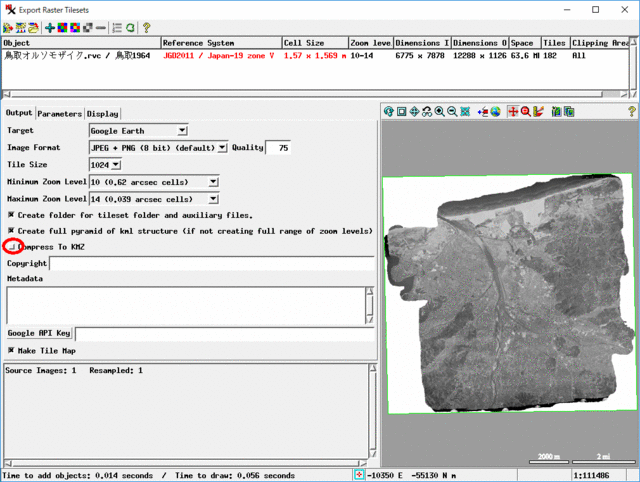640x482 pixels.
Task: Click the zoom-to-extents teal arrows icon
Action: pyautogui.click(x=465, y=111)
